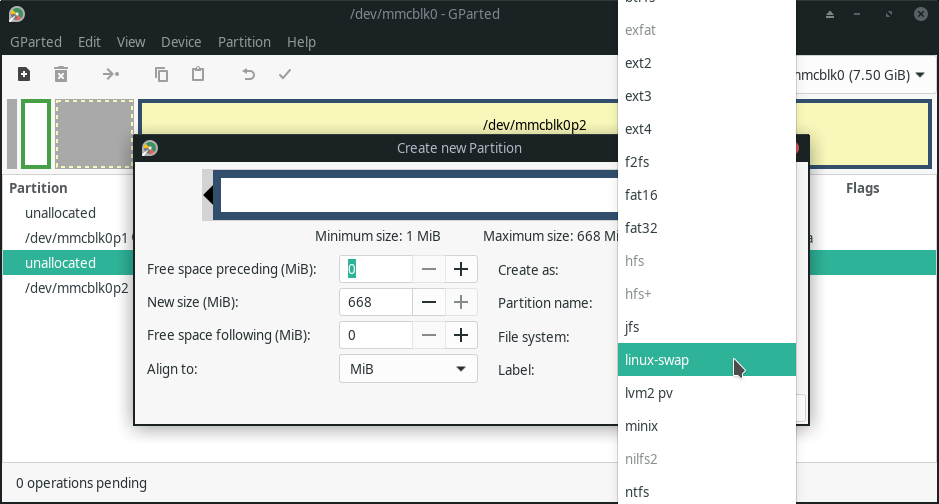Click the disabled exfat option
The width and height of the screenshot is (939, 504).
pyautogui.click(x=707, y=30)
